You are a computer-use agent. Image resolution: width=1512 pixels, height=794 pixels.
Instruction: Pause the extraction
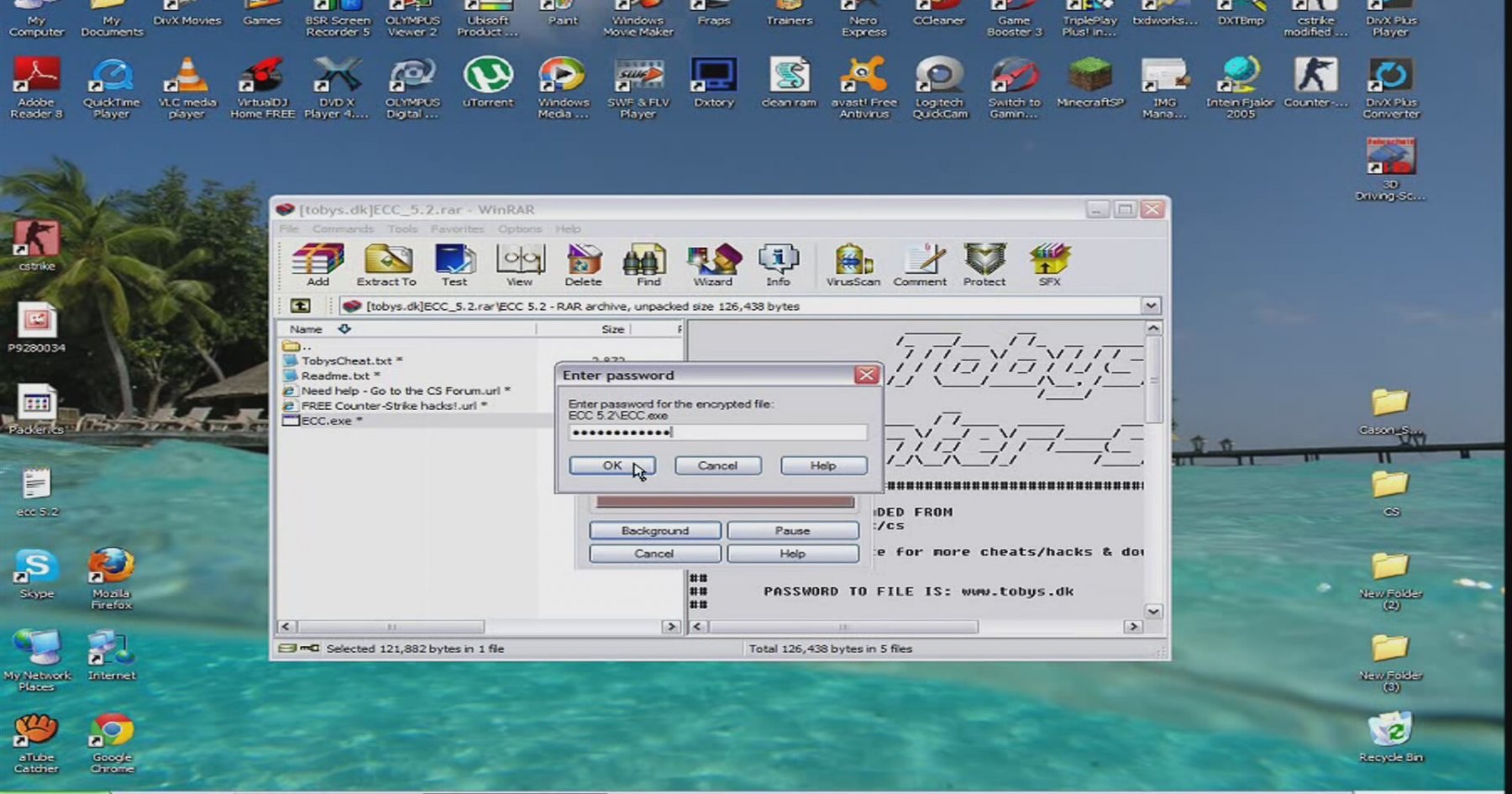[792, 531]
